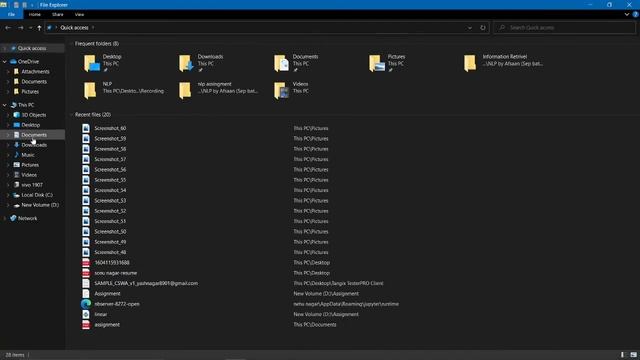Click the path text This PC\Documents
Image resolution: width=640 pixels, height=360 pixels.
pyautogui.click(x=315, y=325)
